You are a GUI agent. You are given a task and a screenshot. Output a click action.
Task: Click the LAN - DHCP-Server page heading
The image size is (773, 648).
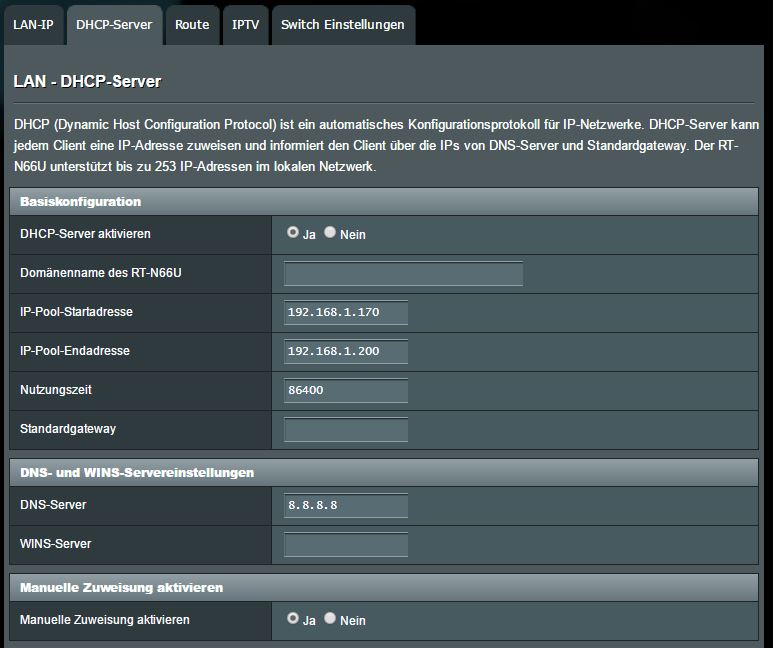tap(88, 81)
